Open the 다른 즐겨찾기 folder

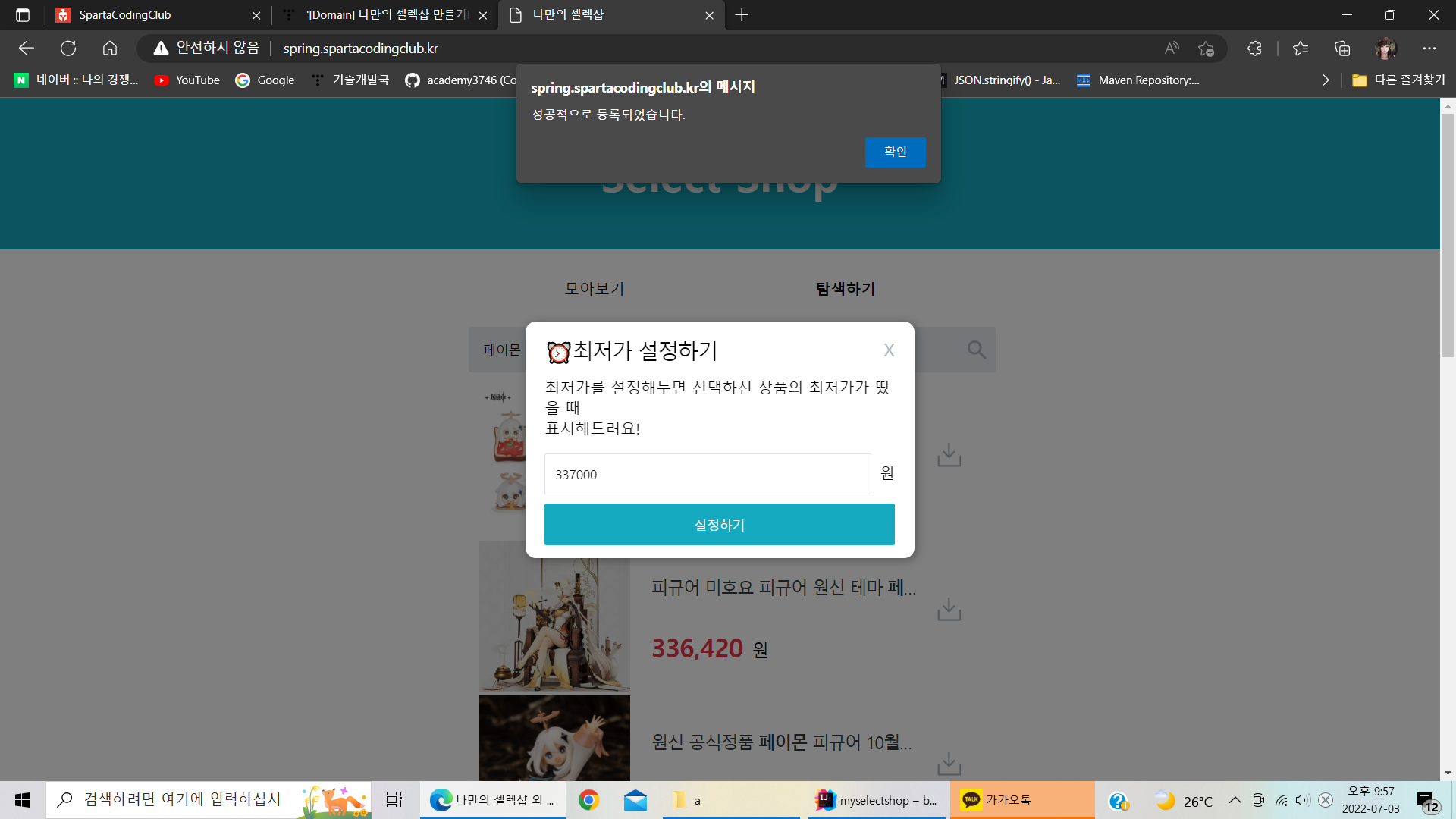pyautogui.click(x=1398, y=80)
